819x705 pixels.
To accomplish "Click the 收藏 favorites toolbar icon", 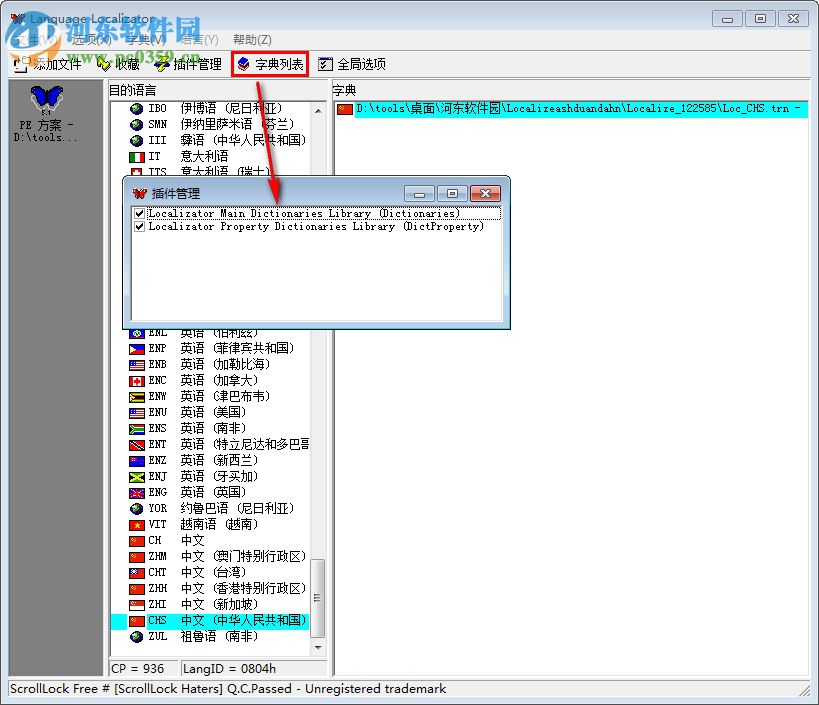I will [x=120, y=63].
